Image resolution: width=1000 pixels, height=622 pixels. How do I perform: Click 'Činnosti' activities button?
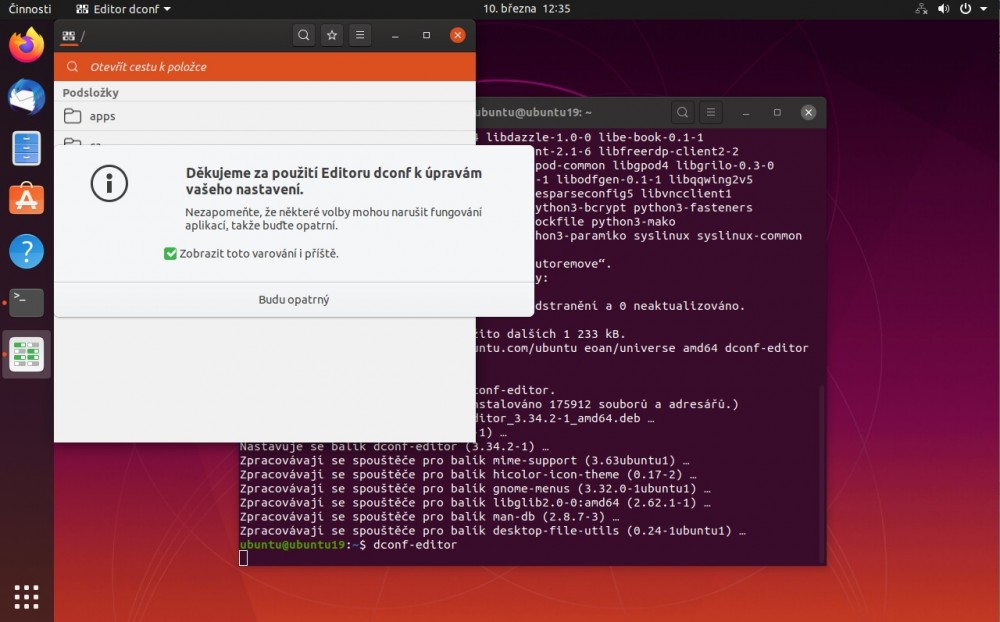coord(30,9)
